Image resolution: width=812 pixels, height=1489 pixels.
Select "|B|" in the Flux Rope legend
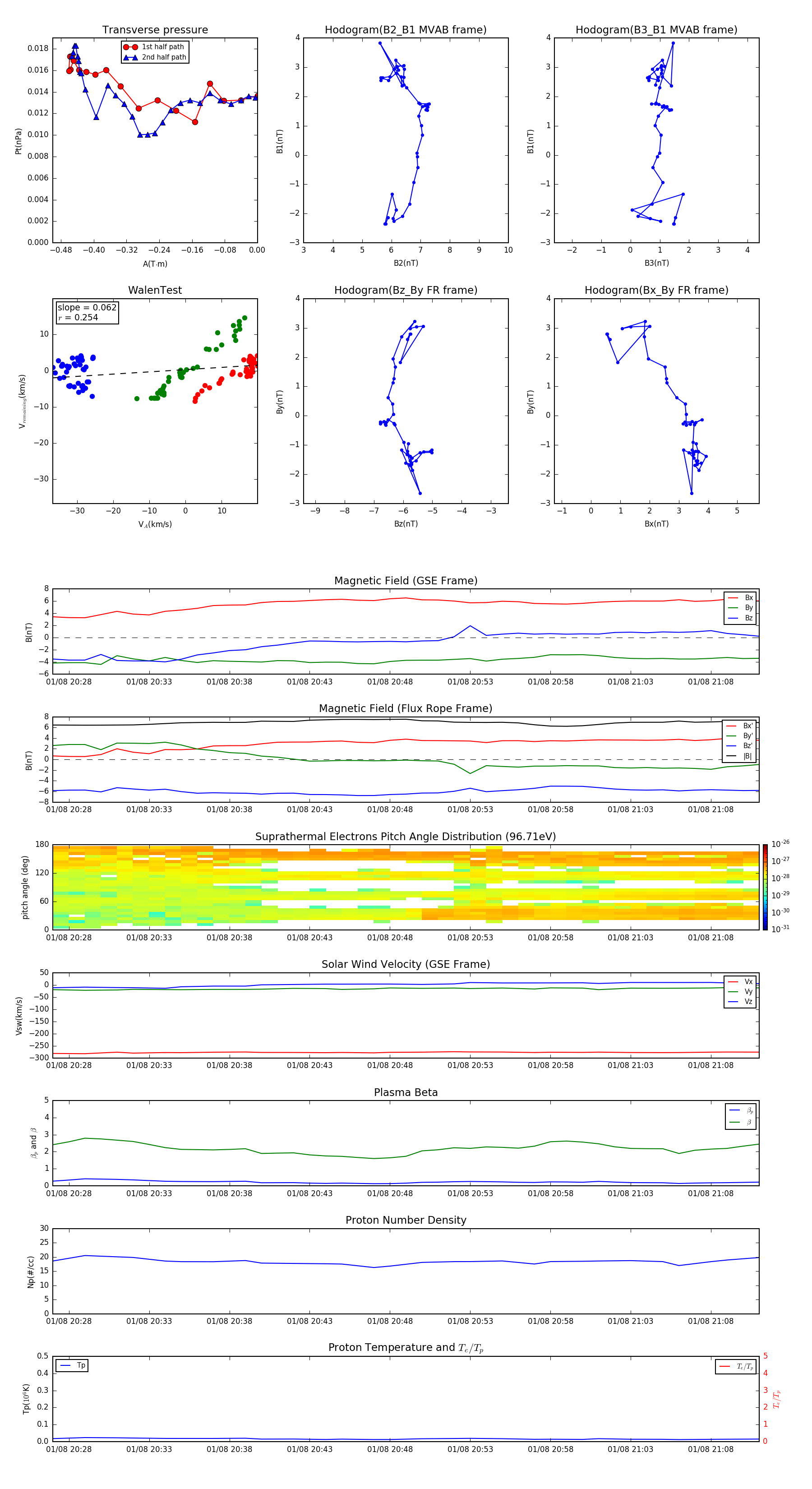click(x=740, y=756)
